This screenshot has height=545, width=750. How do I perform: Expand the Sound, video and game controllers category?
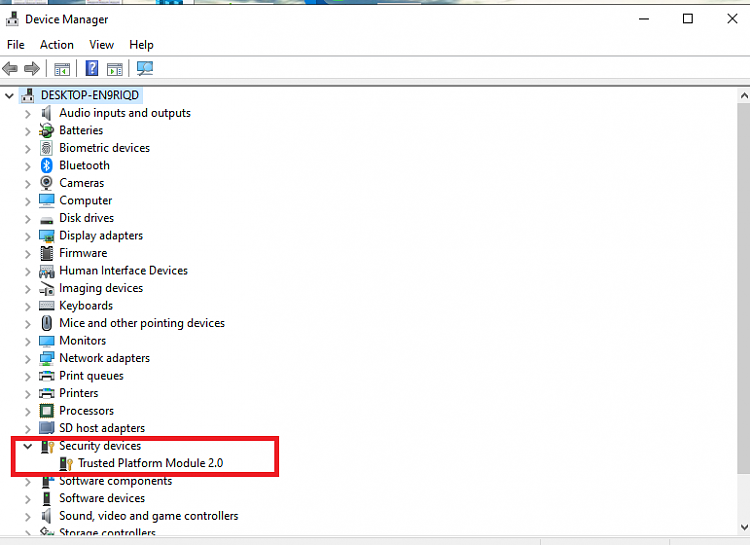pos(27,516)
